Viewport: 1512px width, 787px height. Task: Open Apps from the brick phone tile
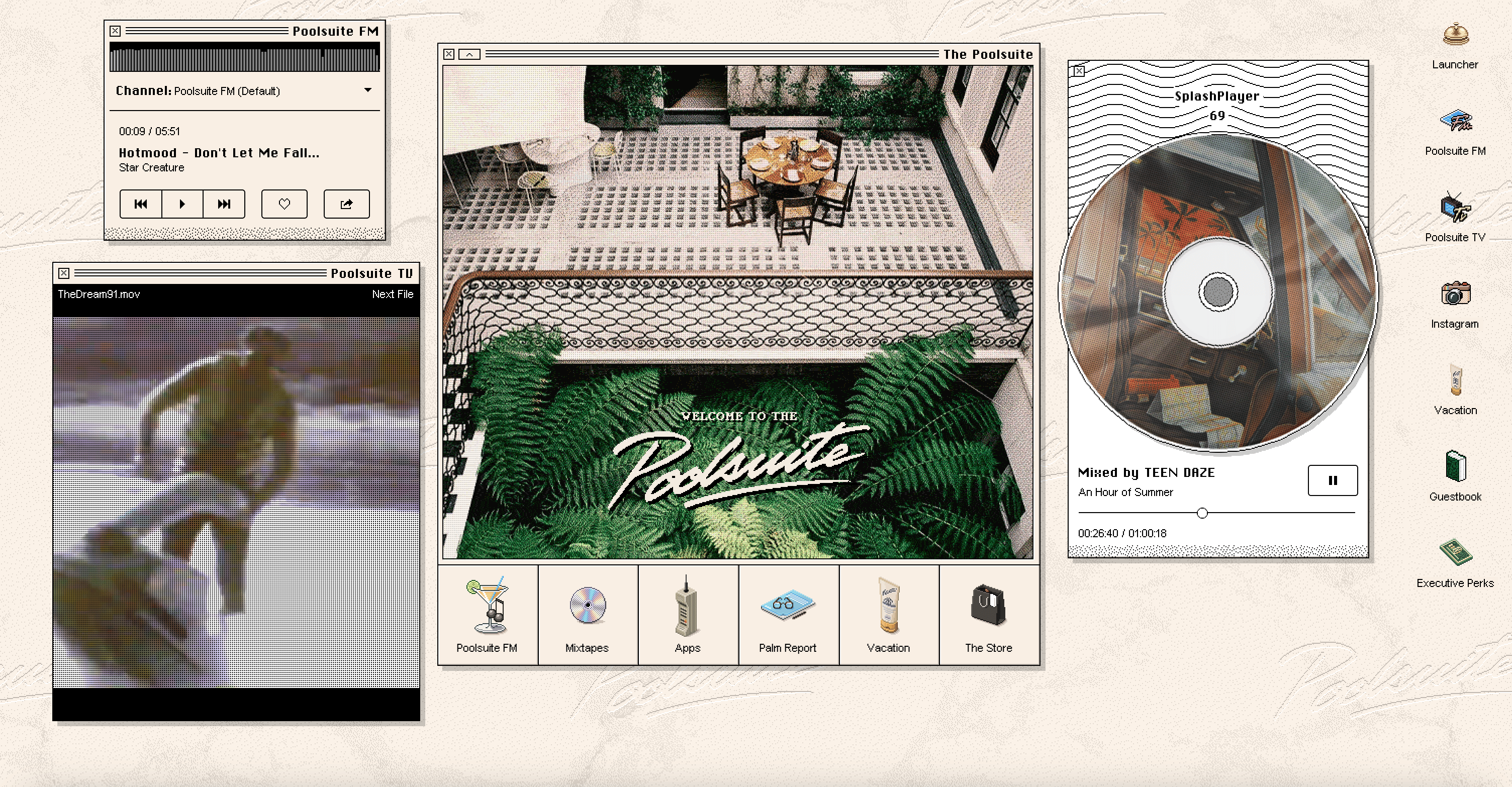[x=688, y=615]
